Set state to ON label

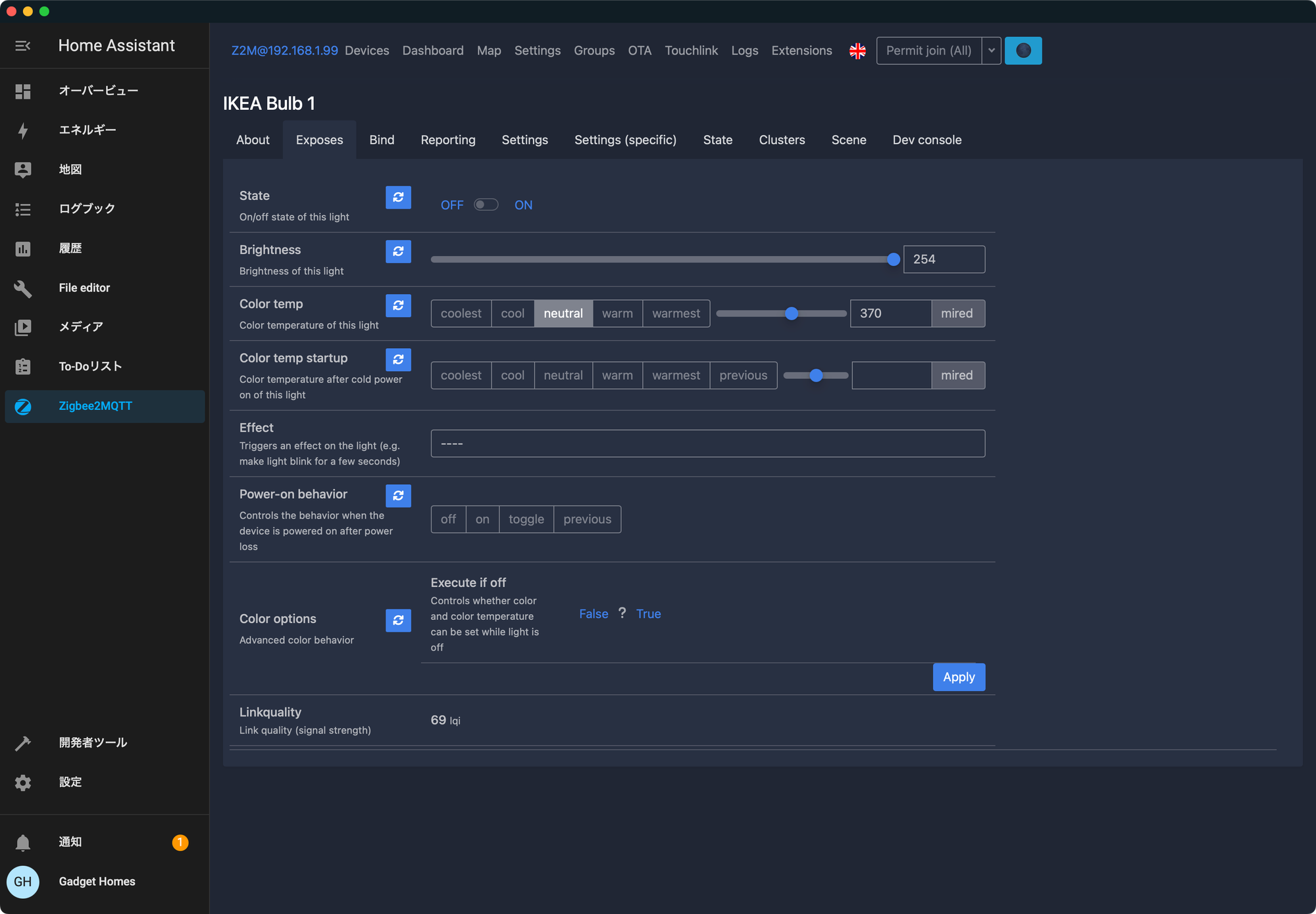tap(524, 205)
